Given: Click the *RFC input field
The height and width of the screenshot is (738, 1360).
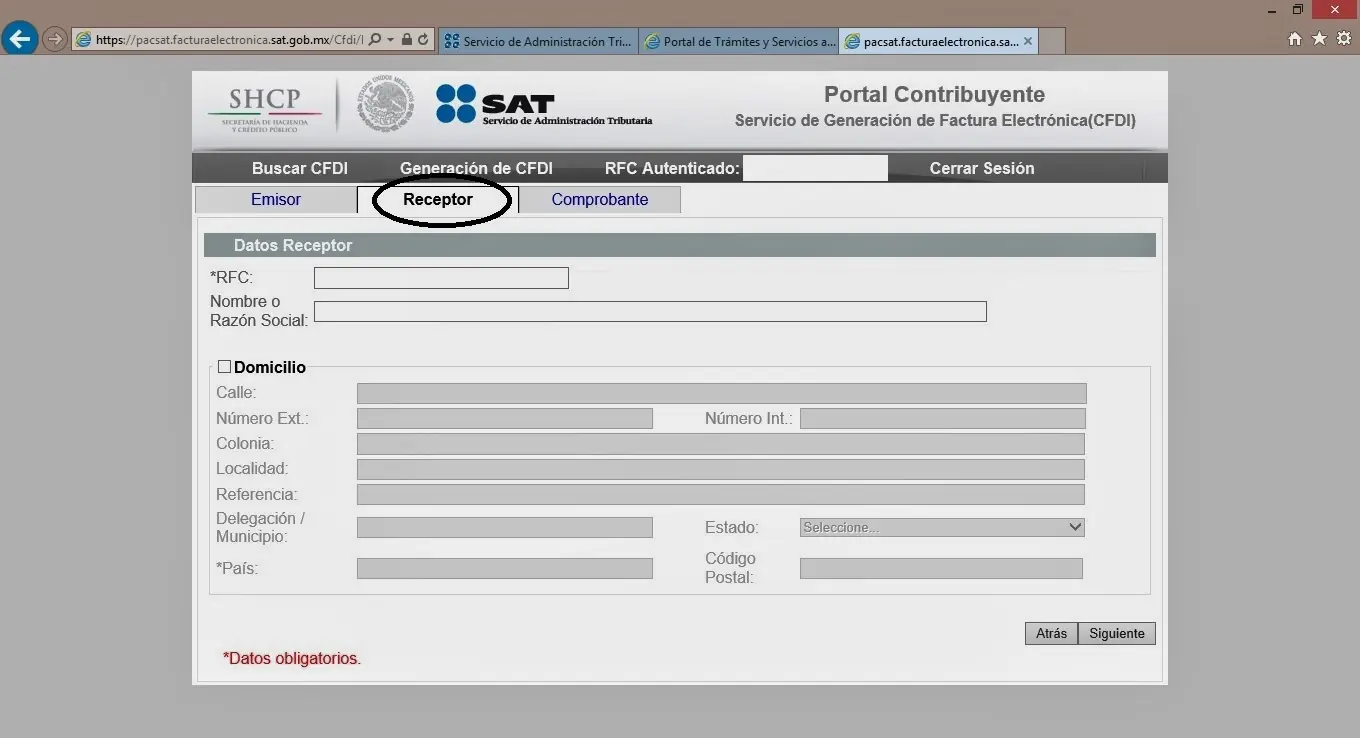Looking at the screenshot, I should [441, 278].
